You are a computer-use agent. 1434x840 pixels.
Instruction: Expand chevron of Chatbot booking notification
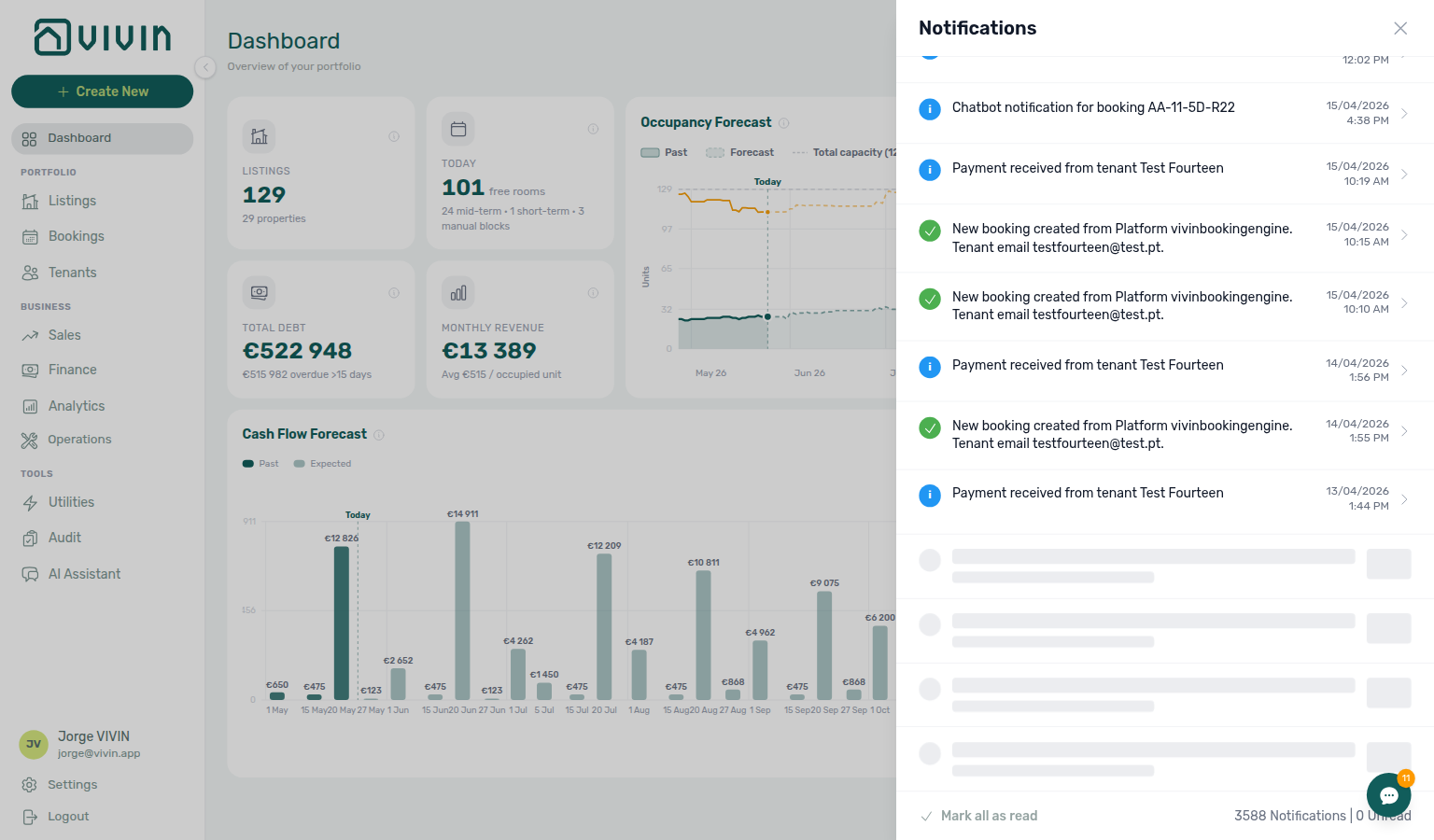(1404, 113)
